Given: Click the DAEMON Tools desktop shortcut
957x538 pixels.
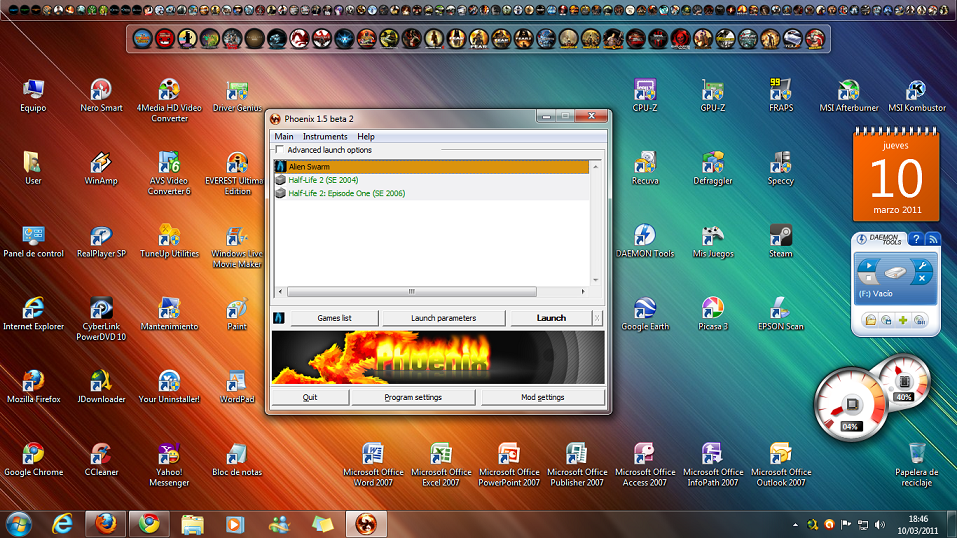Looking at the screenshot, I should click(645, 241).
